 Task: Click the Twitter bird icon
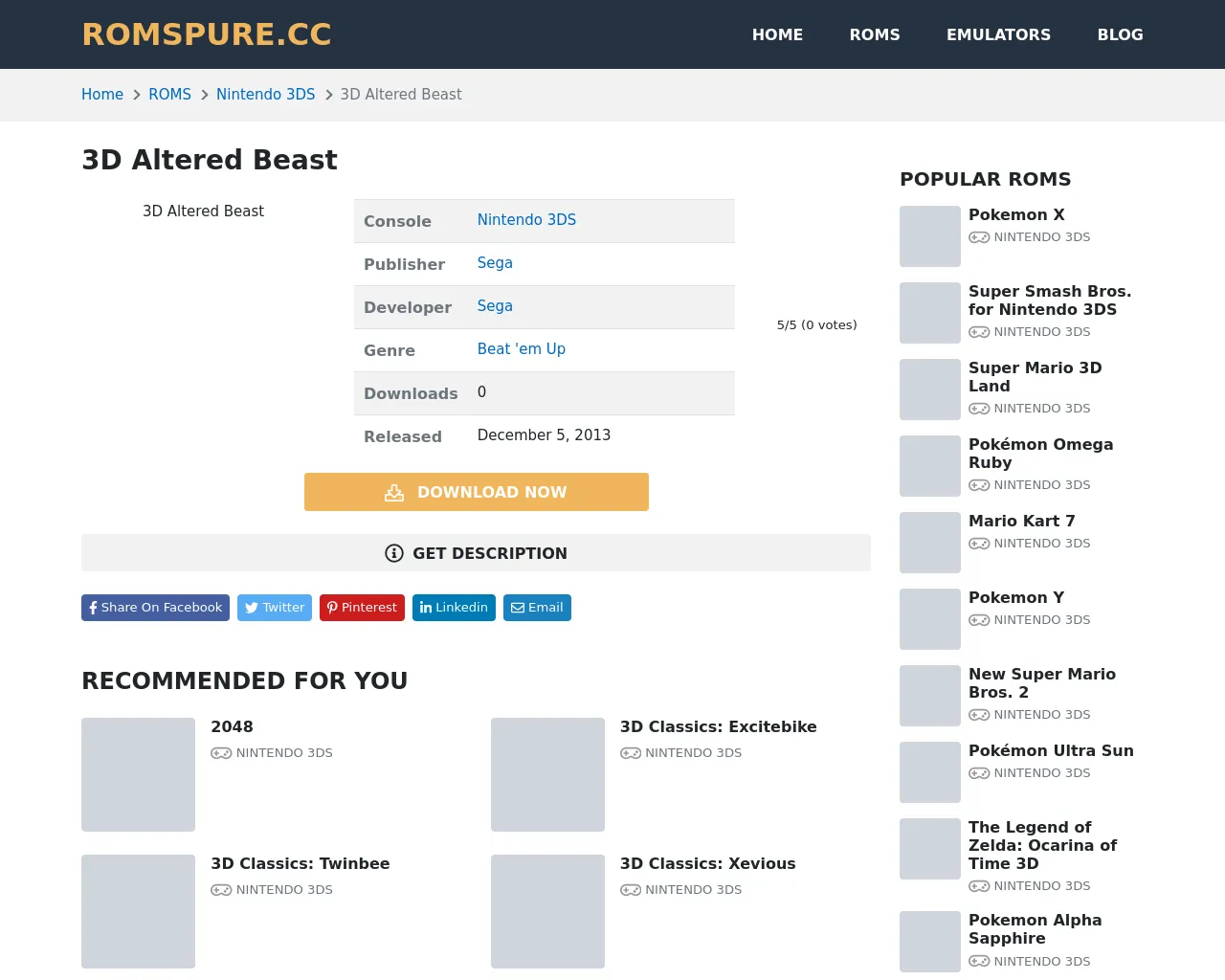pyautogui.click(x=252, y=608)
